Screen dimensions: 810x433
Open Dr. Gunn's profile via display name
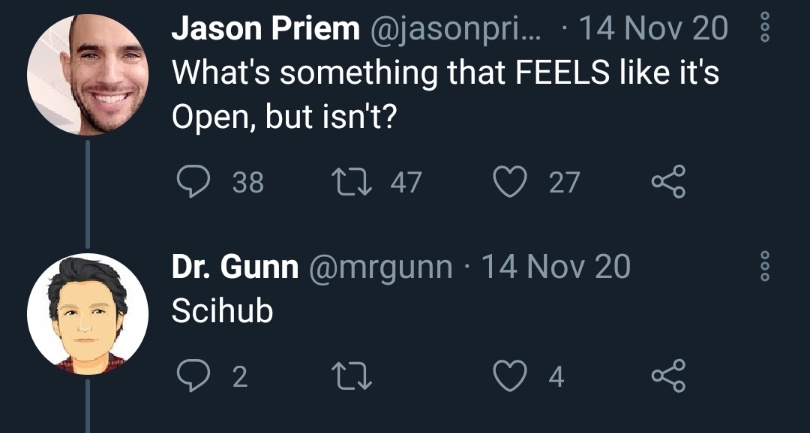235,268
